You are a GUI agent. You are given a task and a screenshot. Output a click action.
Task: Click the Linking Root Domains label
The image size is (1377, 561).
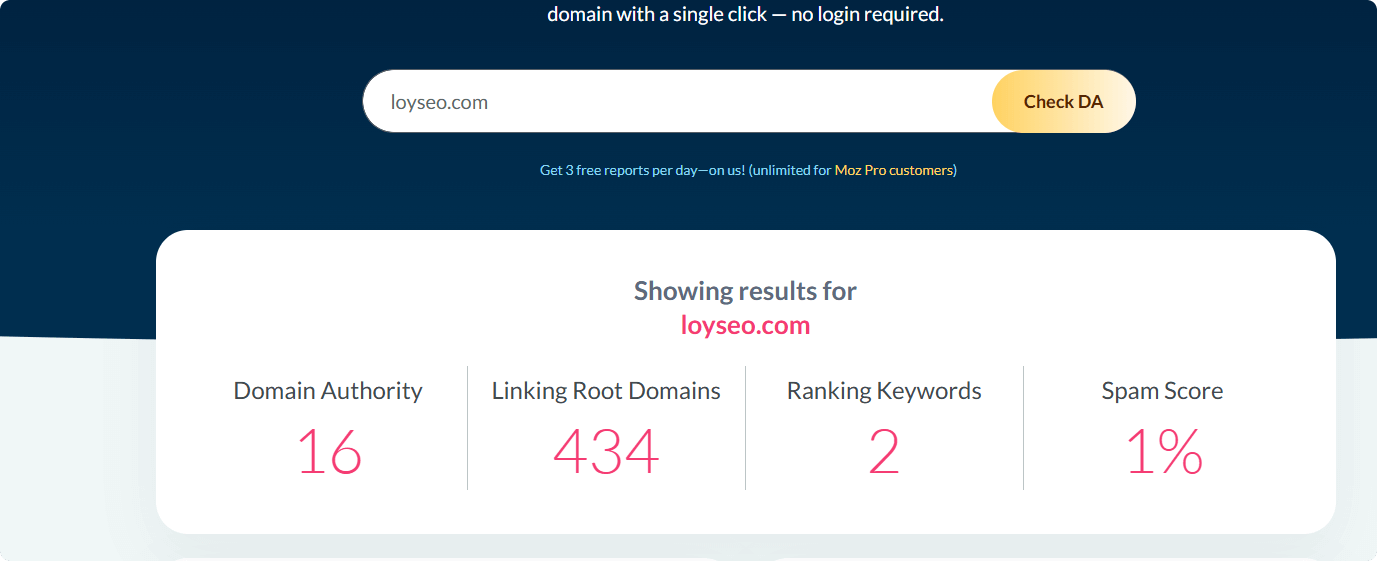tap(606, 391)
